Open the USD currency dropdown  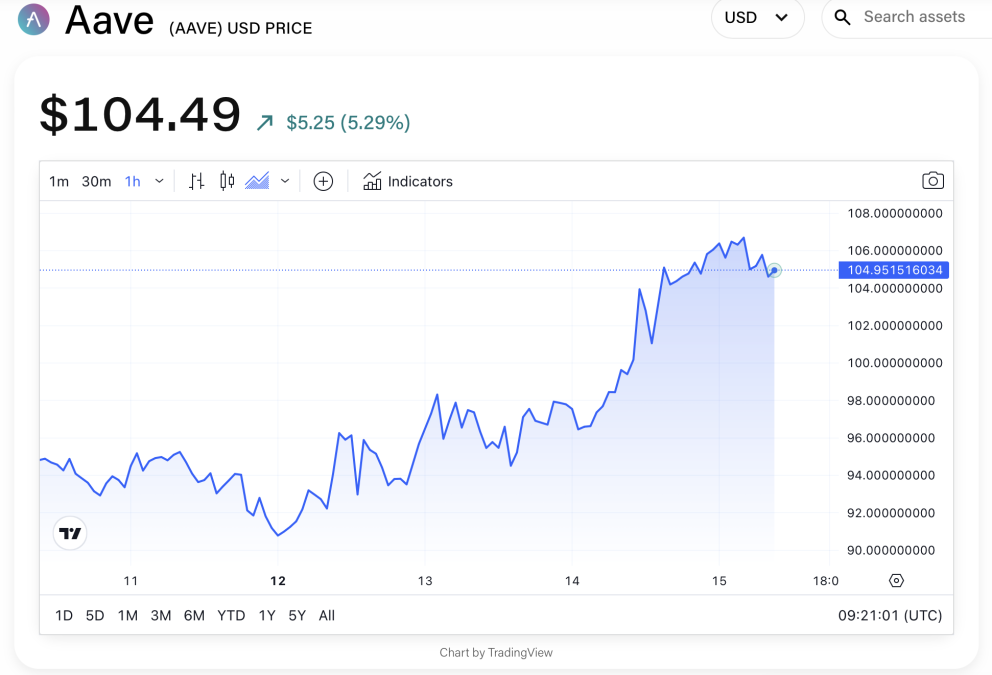click(x=757, y=17)
